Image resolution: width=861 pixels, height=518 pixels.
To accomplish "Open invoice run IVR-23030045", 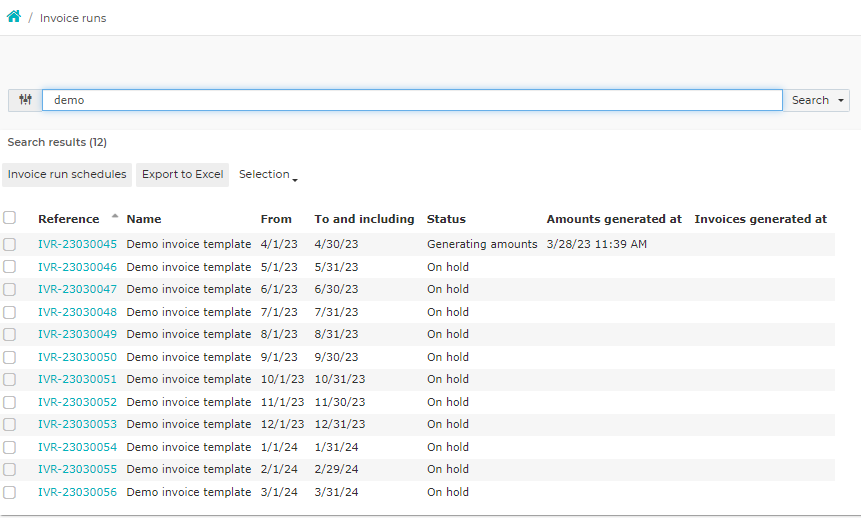I will [x=77, y=244].
